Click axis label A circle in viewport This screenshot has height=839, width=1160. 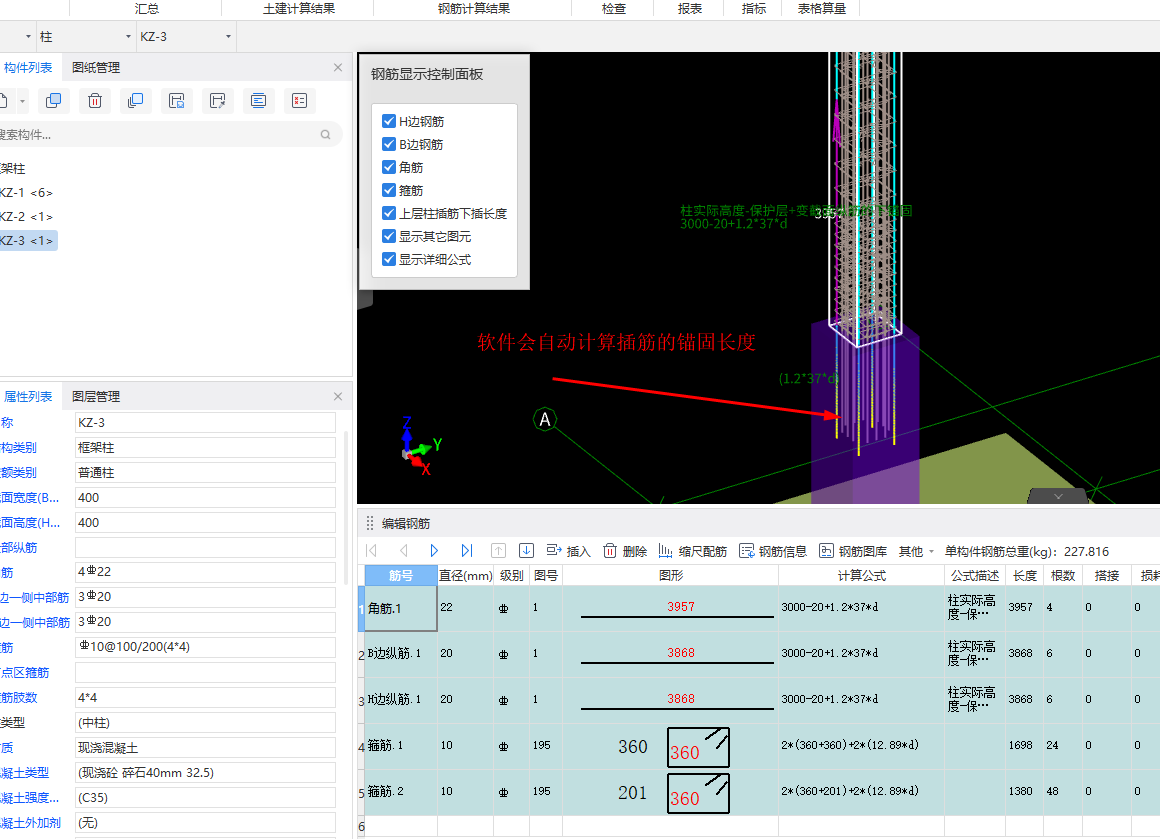pos(544,420)
